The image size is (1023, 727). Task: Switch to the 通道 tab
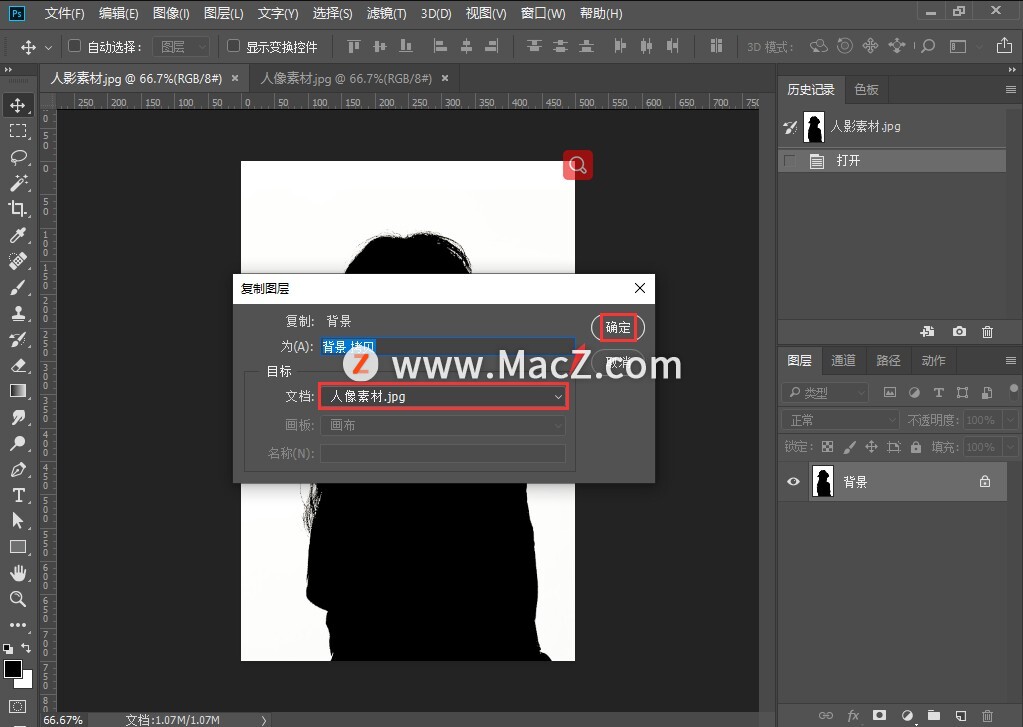click(843, 360)
